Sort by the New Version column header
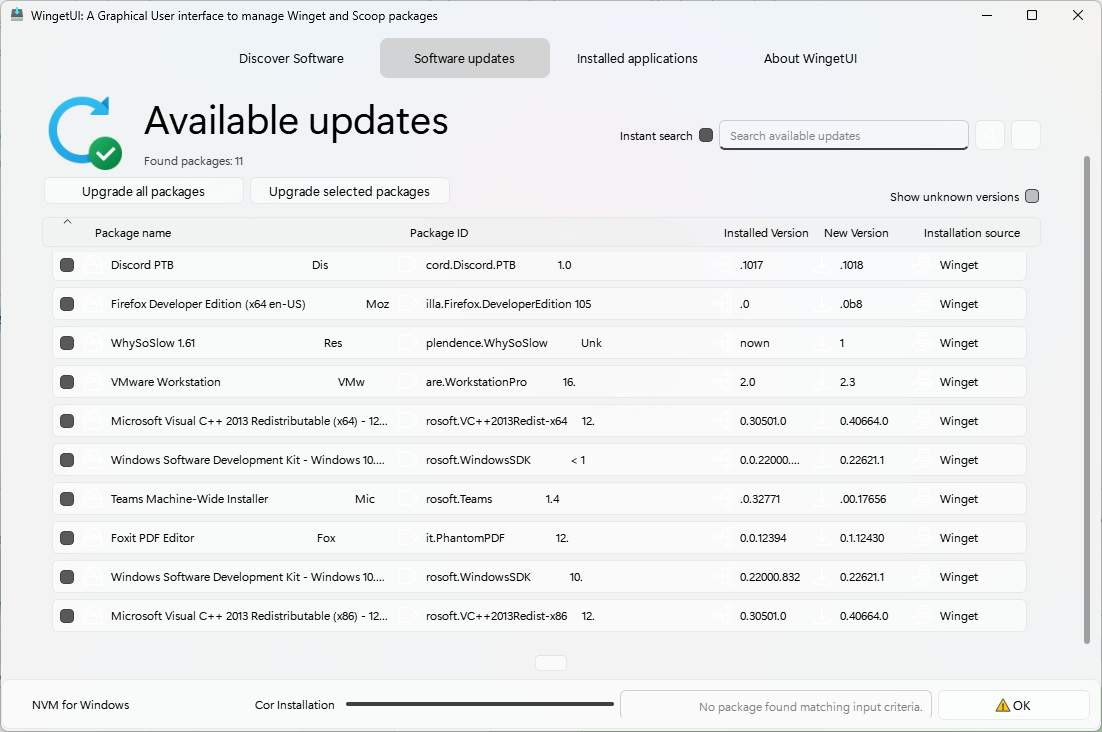The image size is (1102, 732). coord(856,233)
